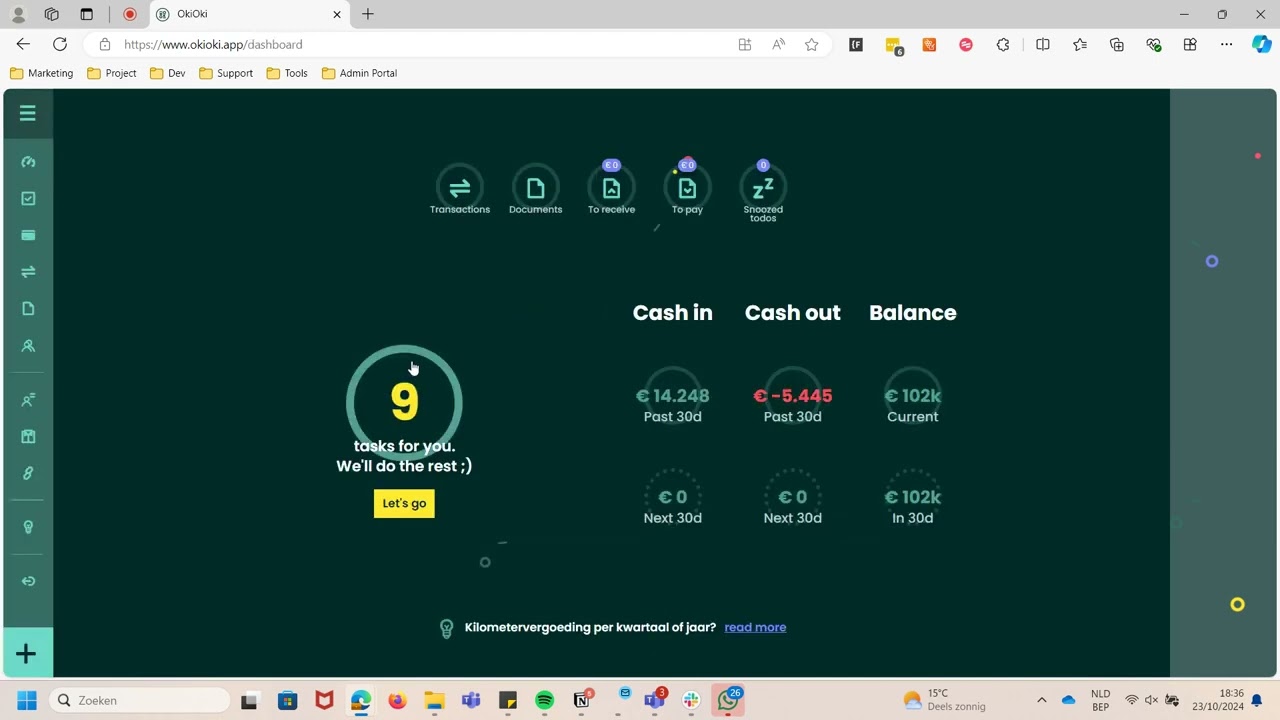Image resolution: width=1280 pixels, height=720 pixels.
Task: Open the Copilot icon in Edge
Action: point(1262,44)
